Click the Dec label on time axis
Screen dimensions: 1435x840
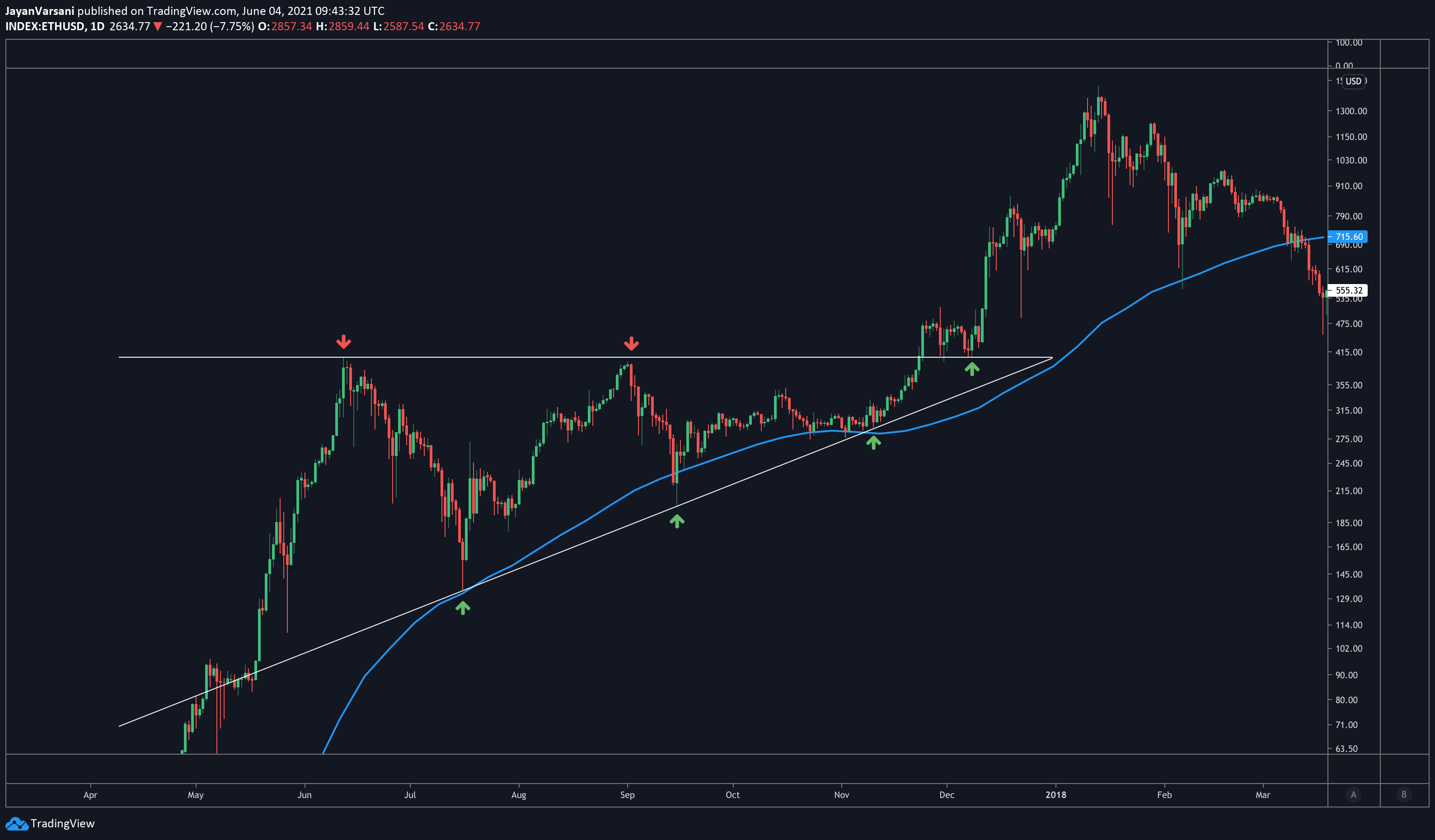tap(947, 795)
